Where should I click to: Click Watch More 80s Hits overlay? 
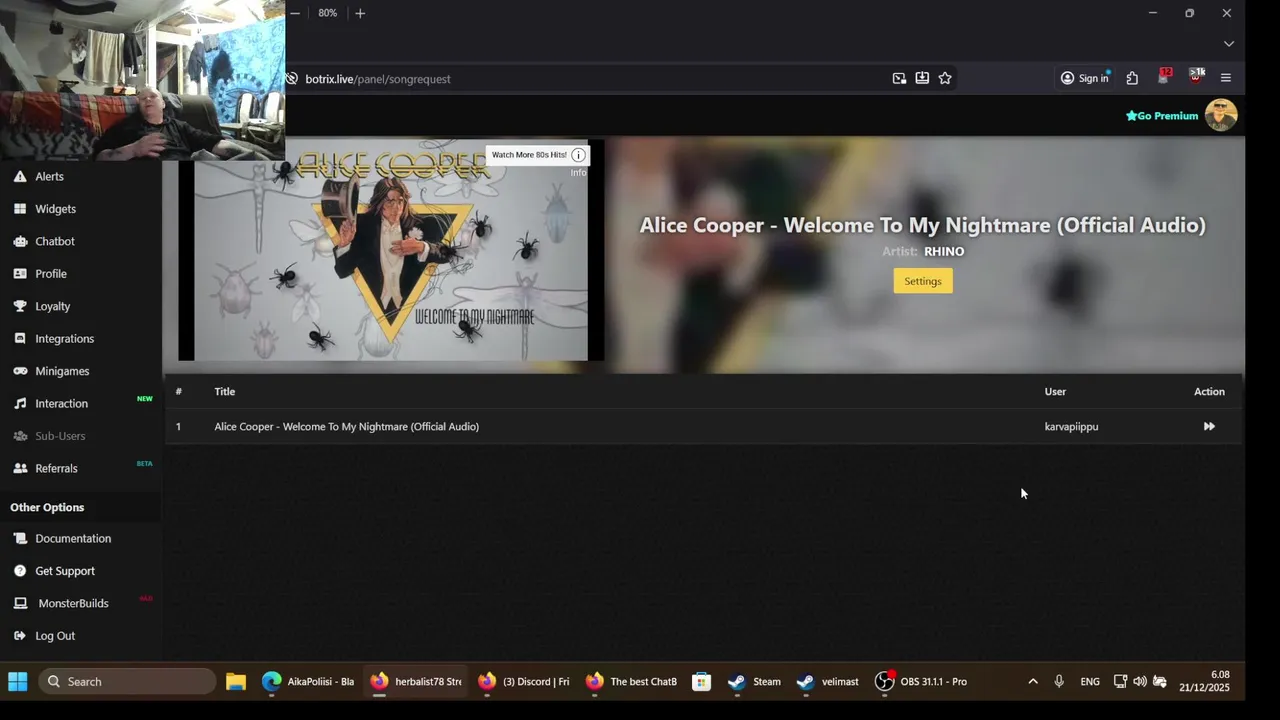[529, 155]
